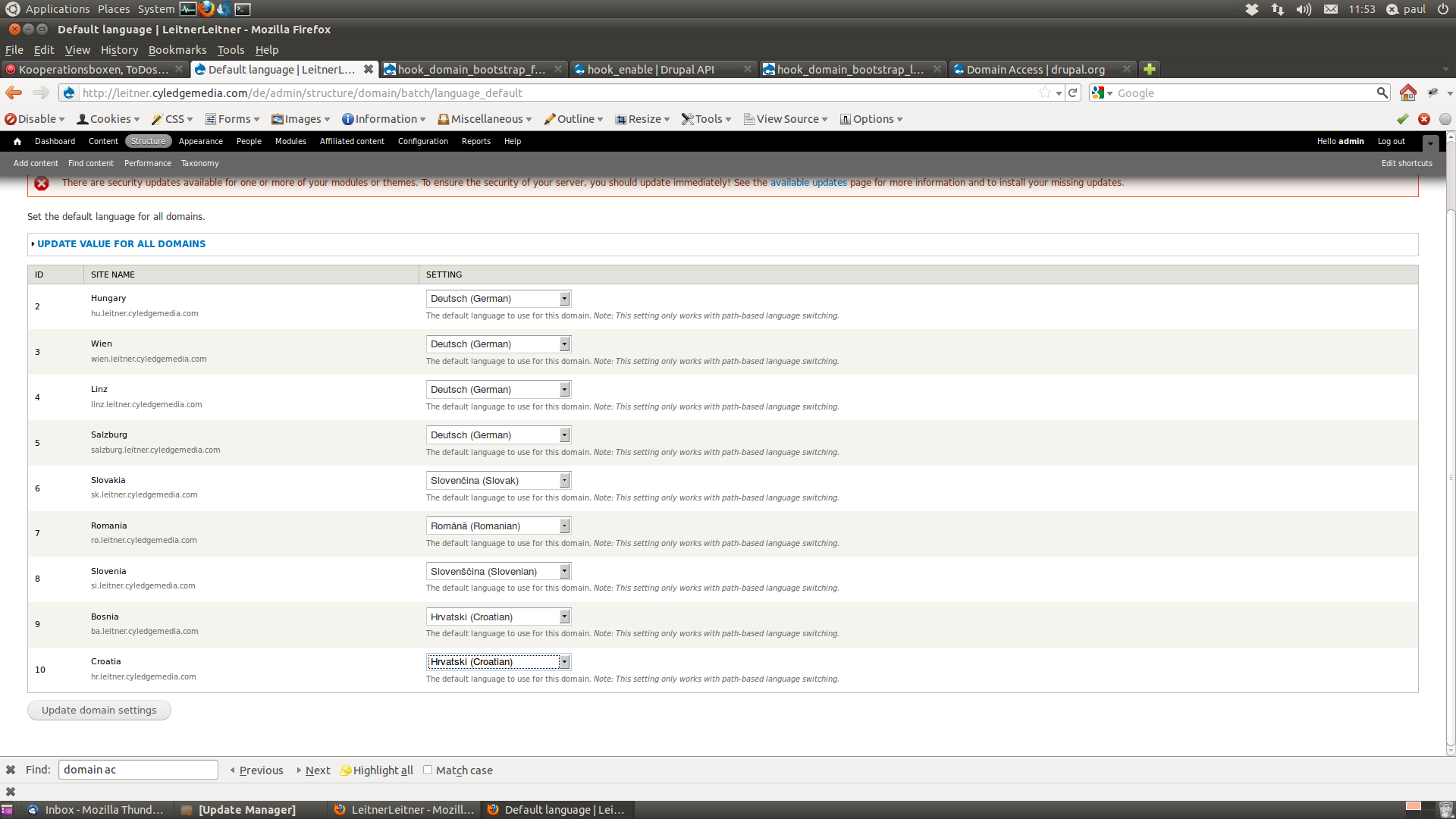This screenshot has height=819, width=1456.
Task: Open the History menu
Action: [119, 50]
